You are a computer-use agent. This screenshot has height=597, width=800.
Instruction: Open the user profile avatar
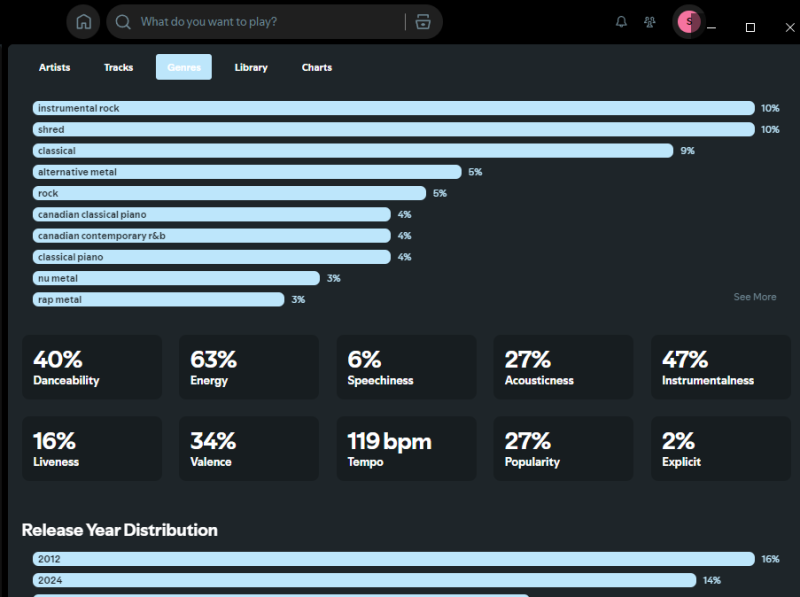(688, 21)
